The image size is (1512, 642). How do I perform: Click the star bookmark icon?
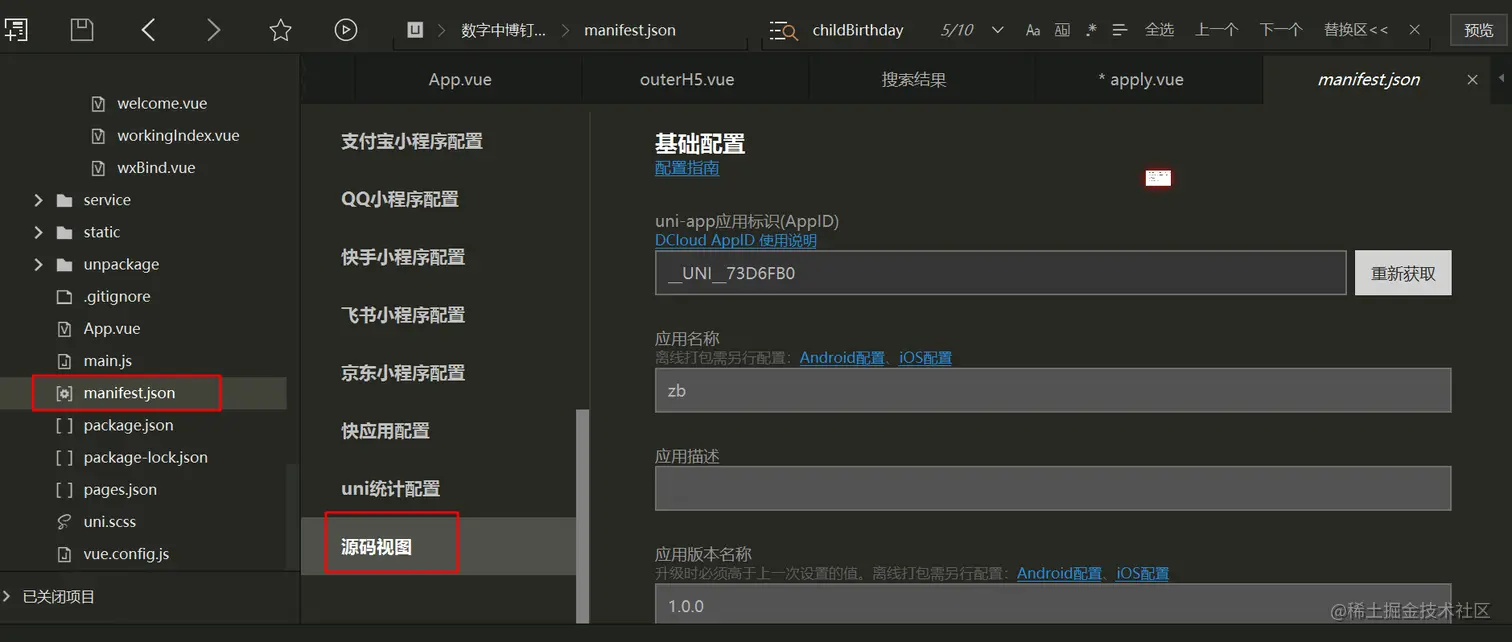tap(280, 30)
